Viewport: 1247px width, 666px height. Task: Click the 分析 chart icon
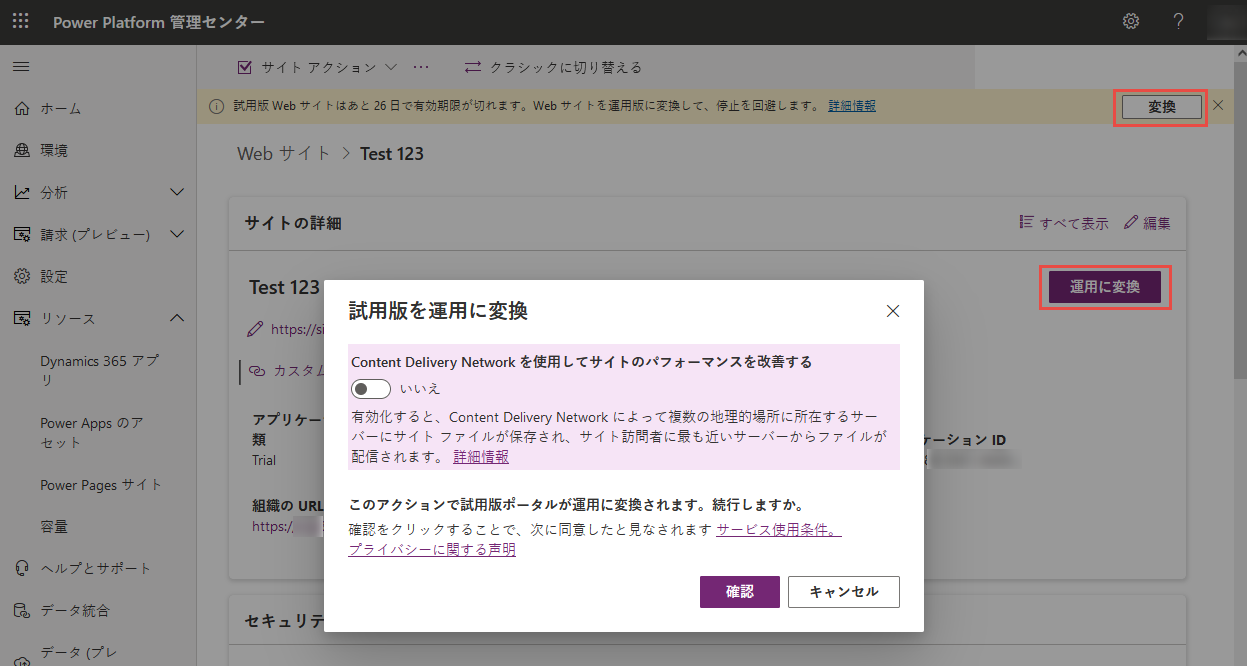[22, 192]
